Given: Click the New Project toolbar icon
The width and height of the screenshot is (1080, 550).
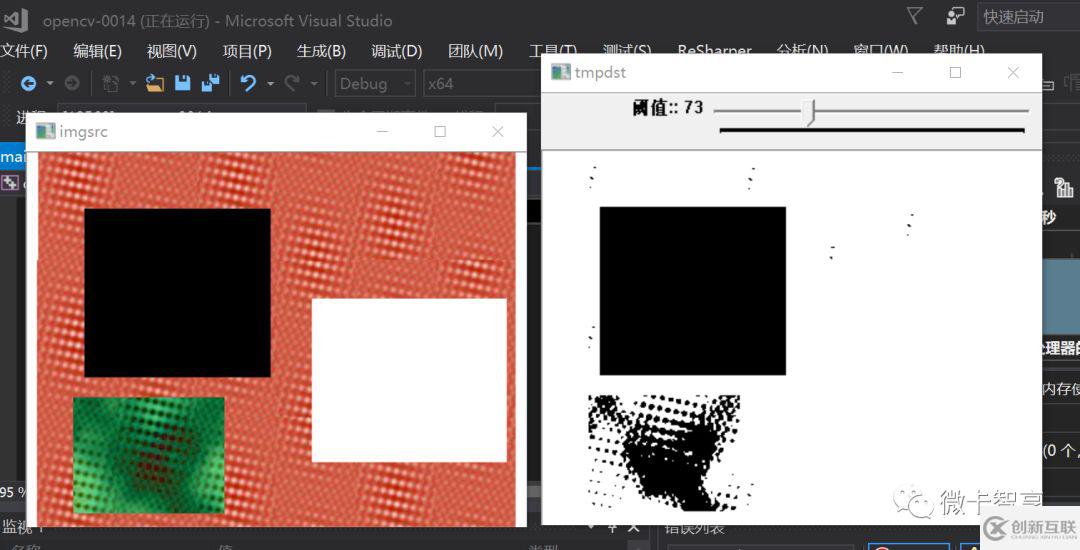Looking at the screenshot, I should click(x=111, y=83).
